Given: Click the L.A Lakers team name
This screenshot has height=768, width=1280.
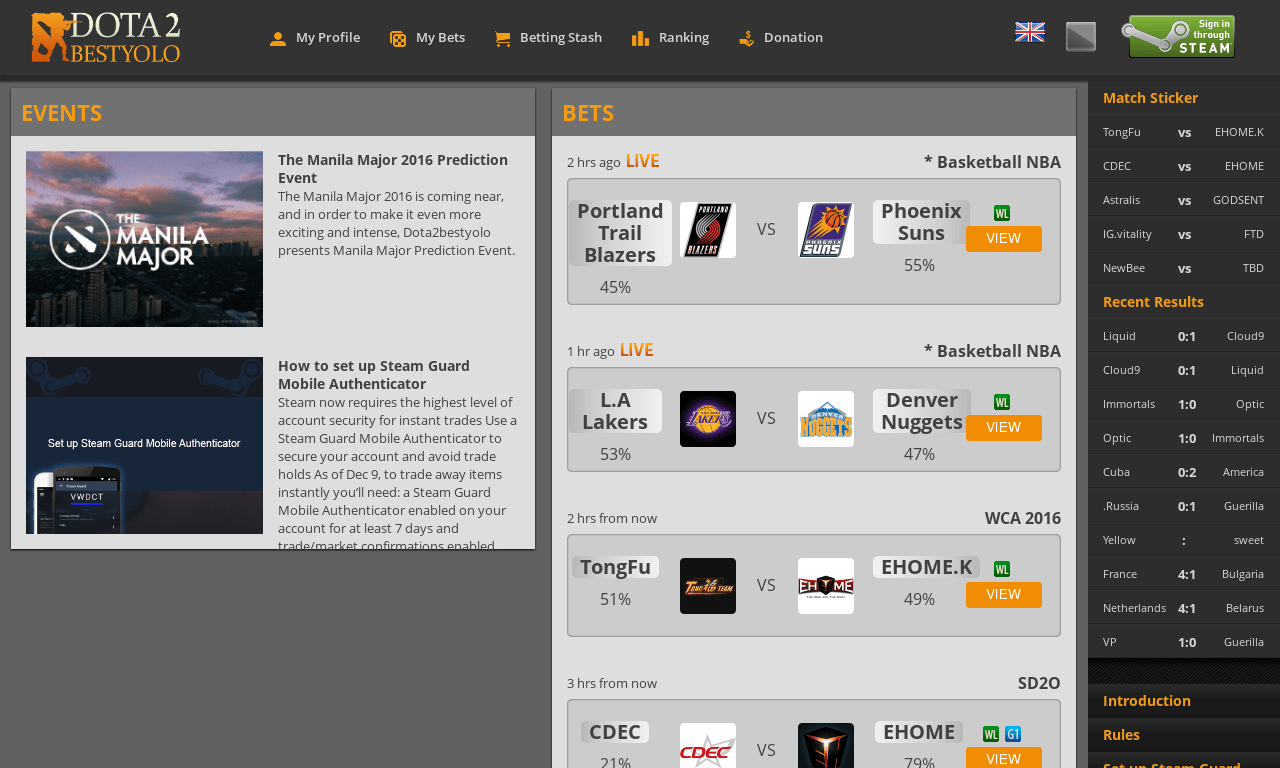Looking at the screenshot, I should pos(615,411).
